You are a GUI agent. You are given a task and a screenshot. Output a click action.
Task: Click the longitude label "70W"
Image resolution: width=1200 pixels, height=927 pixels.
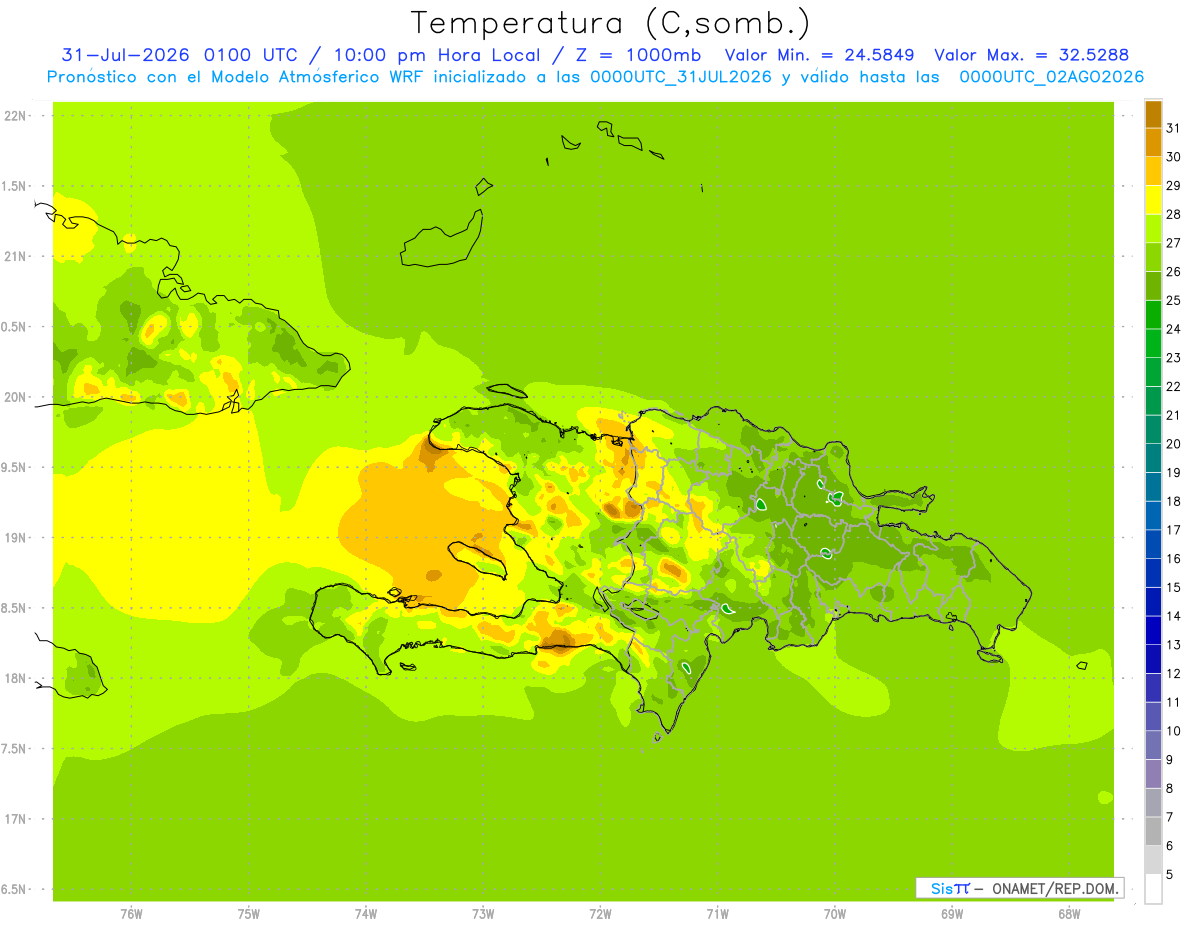(835, 915)
